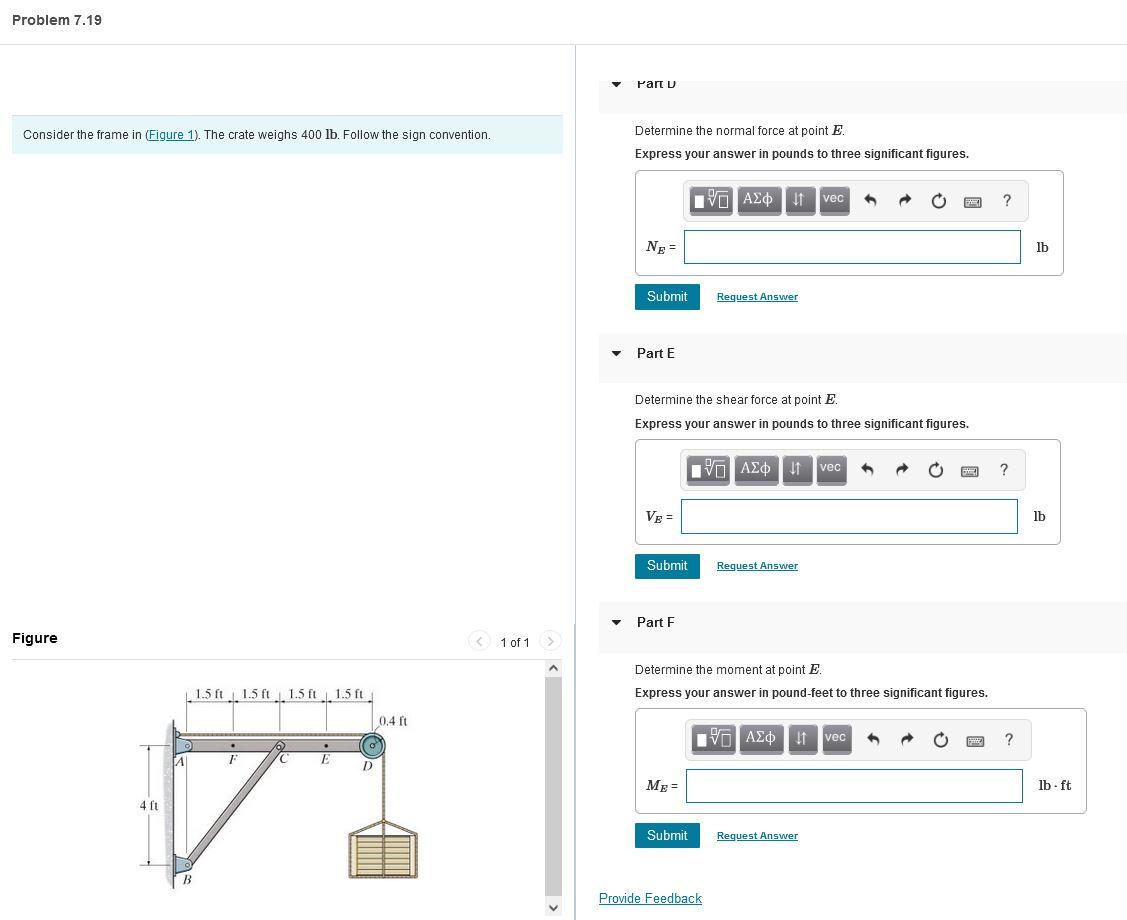Viewport: 1127px width, 920px height.
Task: Collapse the Part E section
Action: tap(616, 353)
